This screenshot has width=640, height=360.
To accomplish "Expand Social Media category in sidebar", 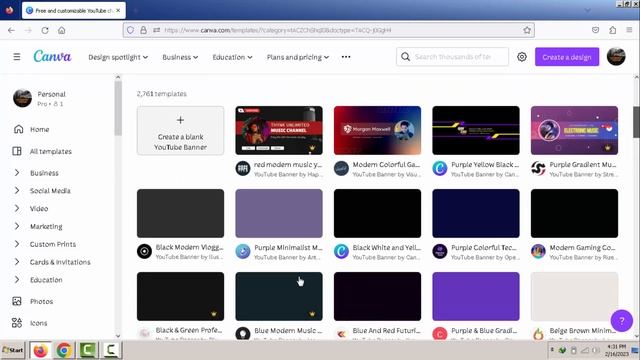I will [17, 191].
